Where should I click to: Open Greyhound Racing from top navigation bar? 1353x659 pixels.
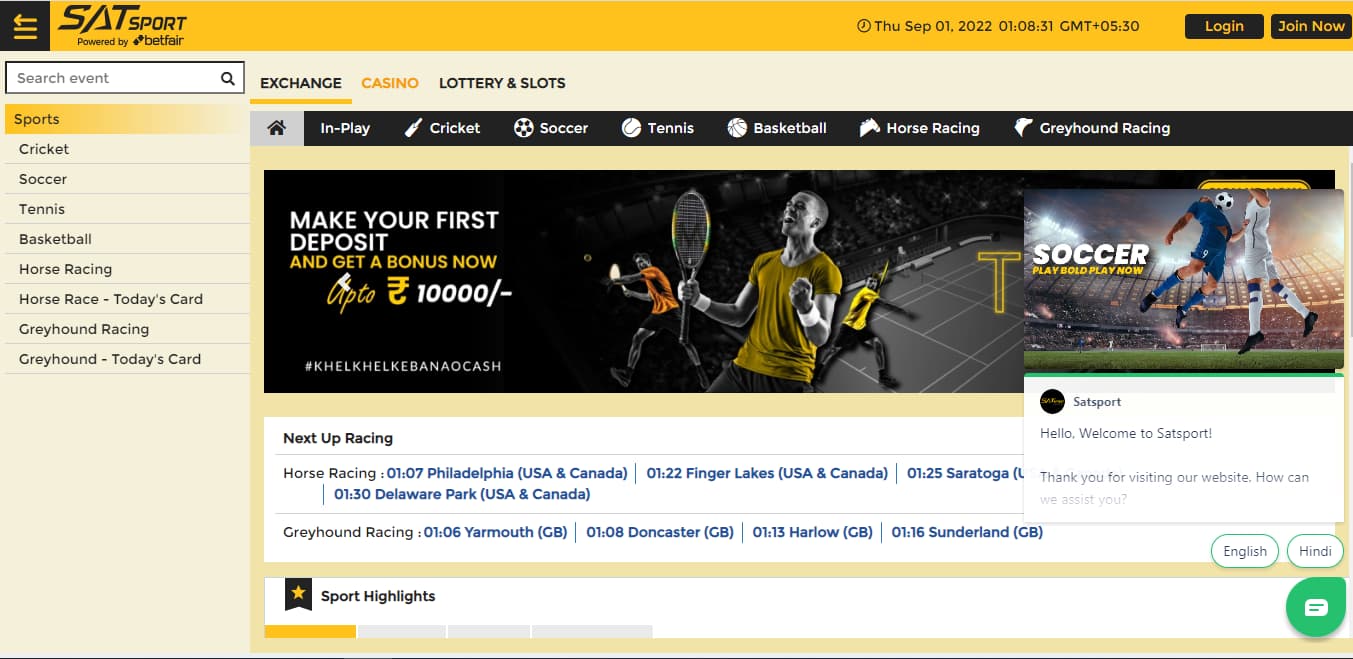click(x=1092, y=128)
